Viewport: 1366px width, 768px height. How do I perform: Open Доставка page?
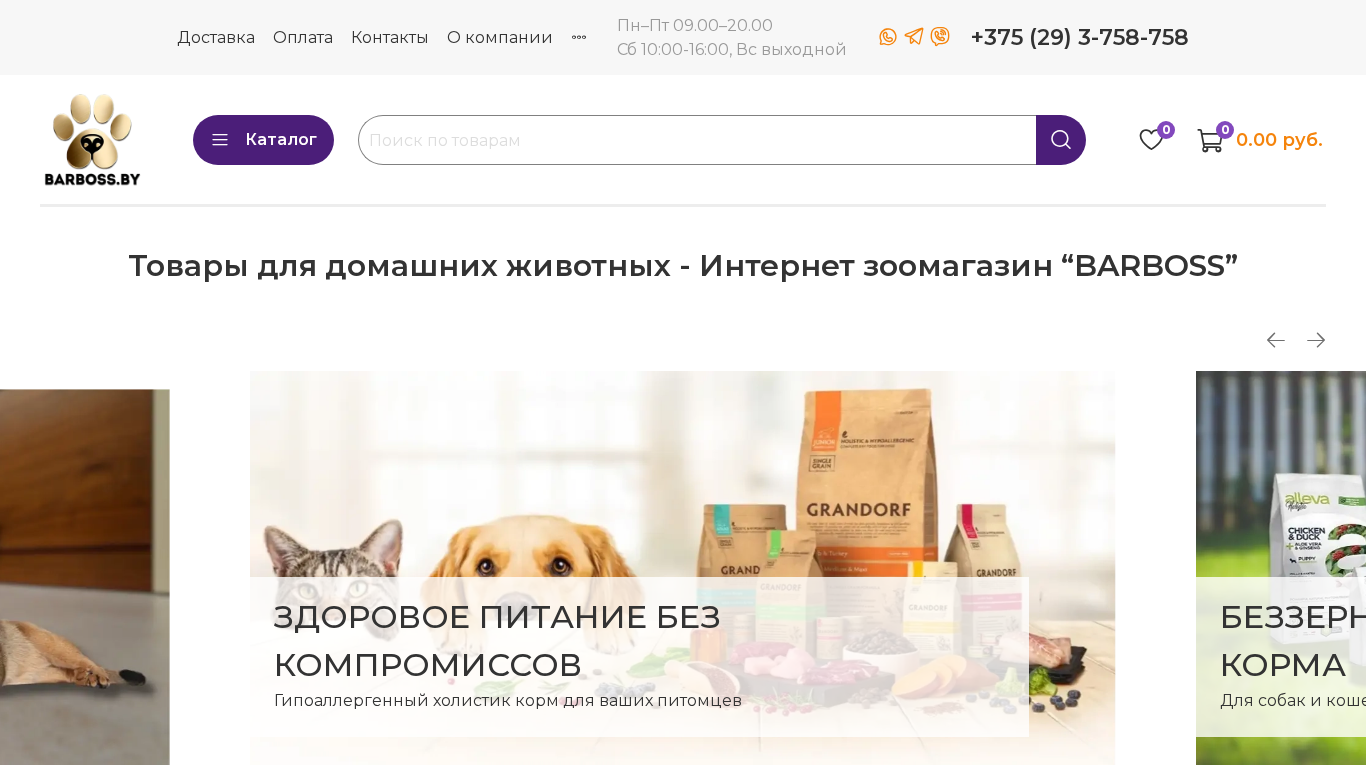216,37
